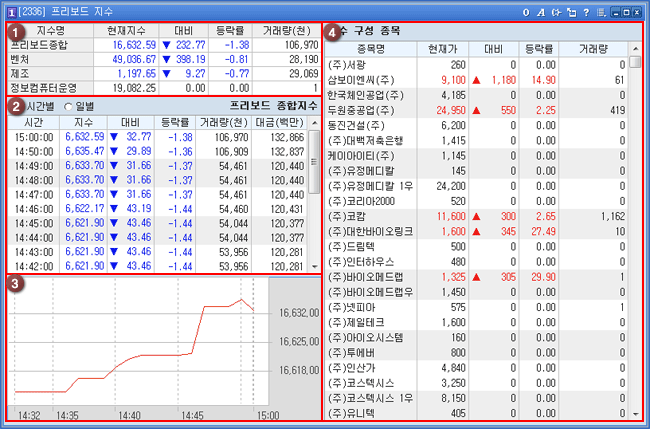
Task: Click the screen link icon in title bar
Action: [556, 10]
